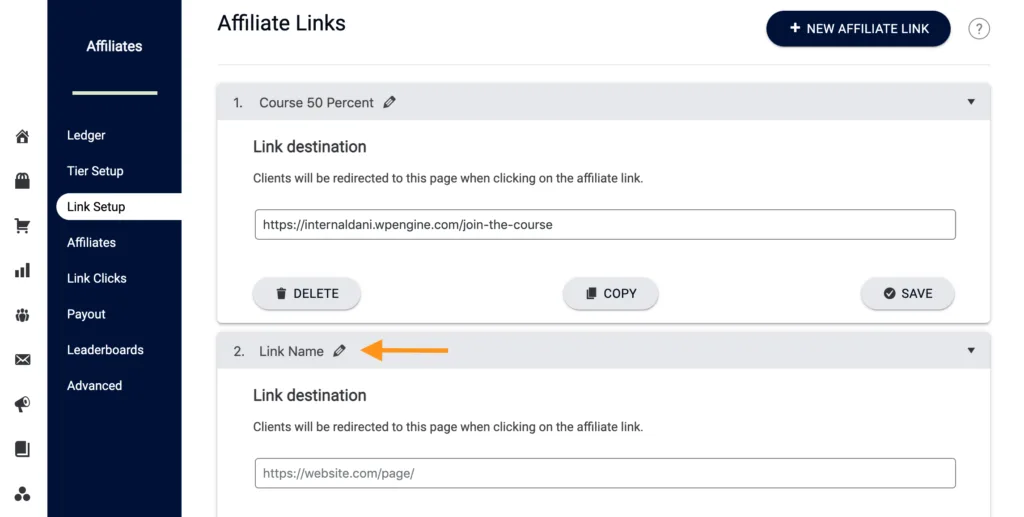Open Advanced menu item
The height and width of the screenshot is (517, 1024).
(x=95, y=386)
